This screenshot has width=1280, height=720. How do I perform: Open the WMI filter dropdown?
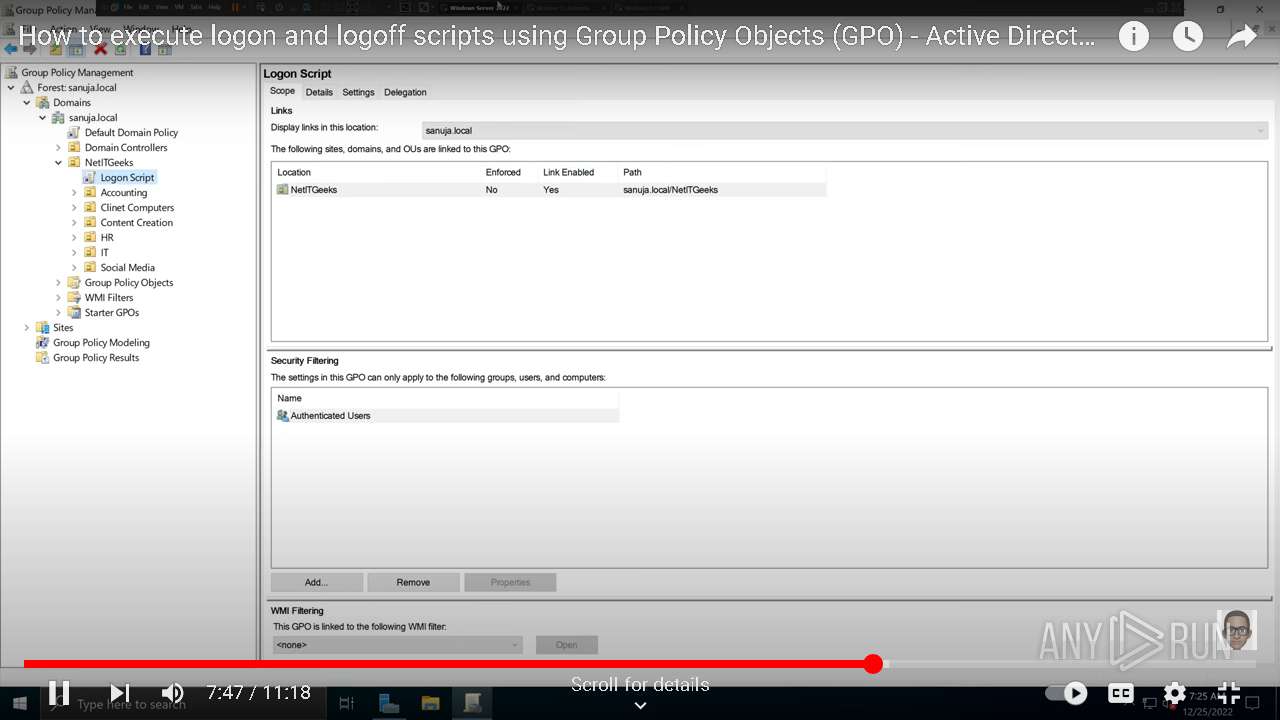tap(397, 645)
